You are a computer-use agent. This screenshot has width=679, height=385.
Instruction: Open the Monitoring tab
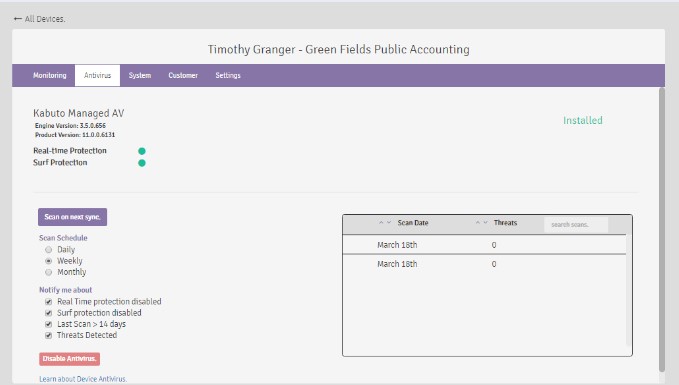50,75
